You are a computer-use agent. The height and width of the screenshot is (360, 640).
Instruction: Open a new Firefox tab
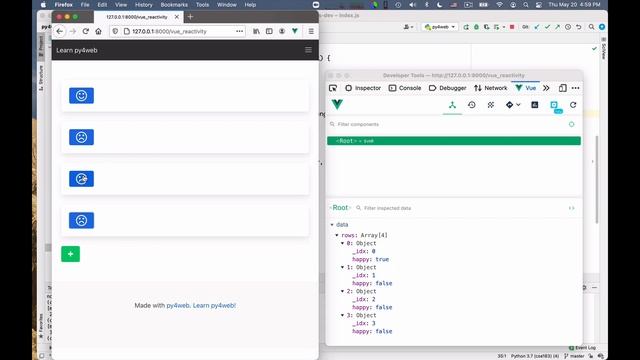pyautogui.click(x=191, y=17)
